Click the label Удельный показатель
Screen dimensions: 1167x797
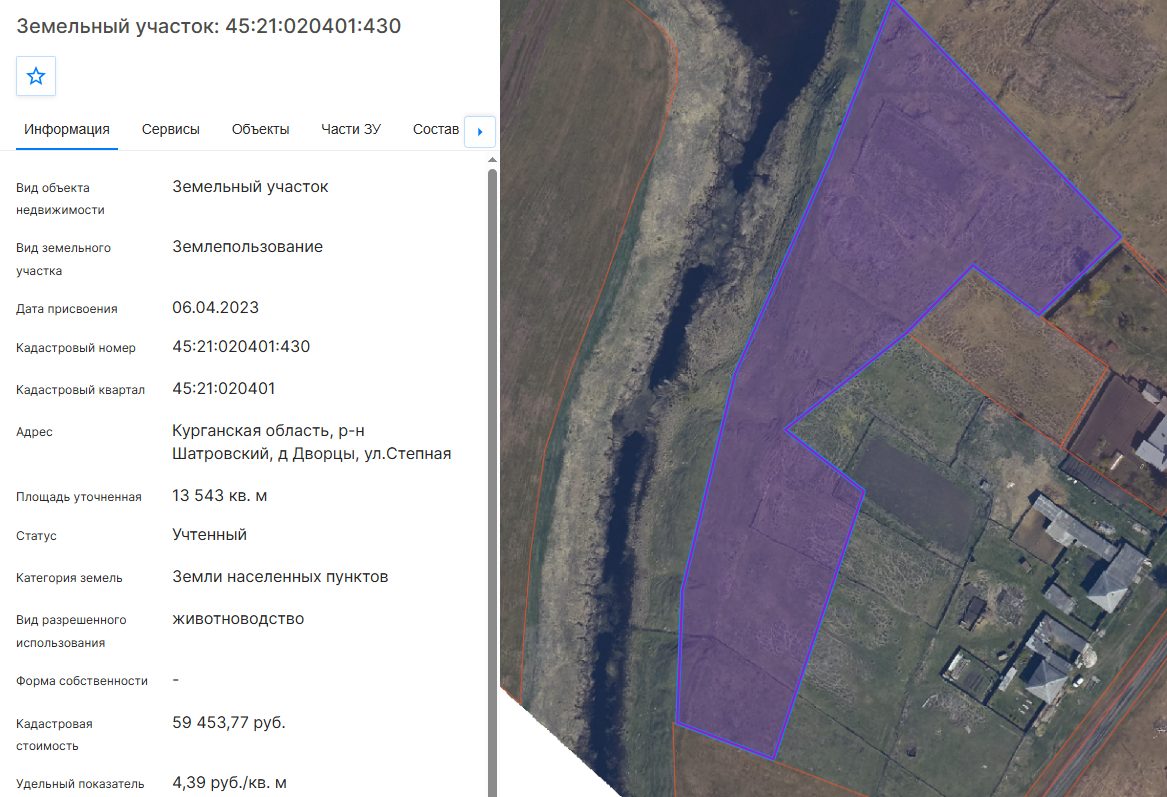coord(80,784)
